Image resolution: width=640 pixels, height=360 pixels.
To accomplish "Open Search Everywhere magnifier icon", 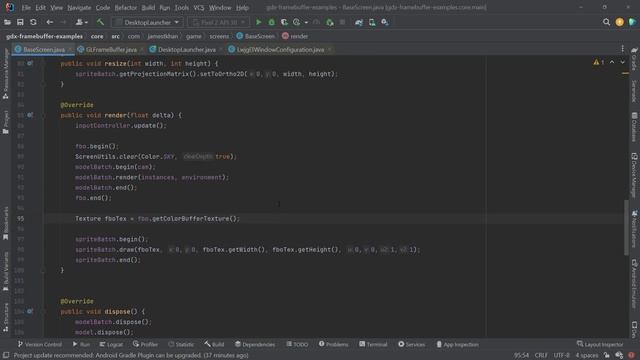I will [x=607, y=22].
